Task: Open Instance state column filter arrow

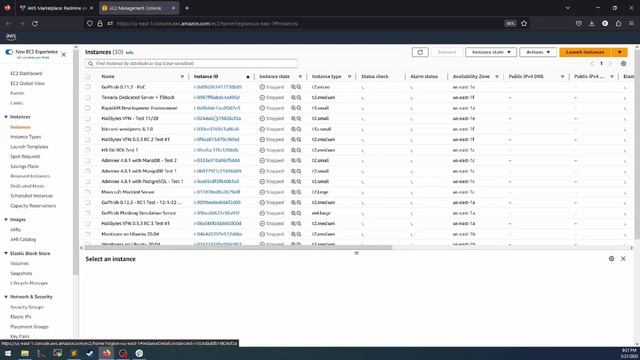Action: point(300,76)
